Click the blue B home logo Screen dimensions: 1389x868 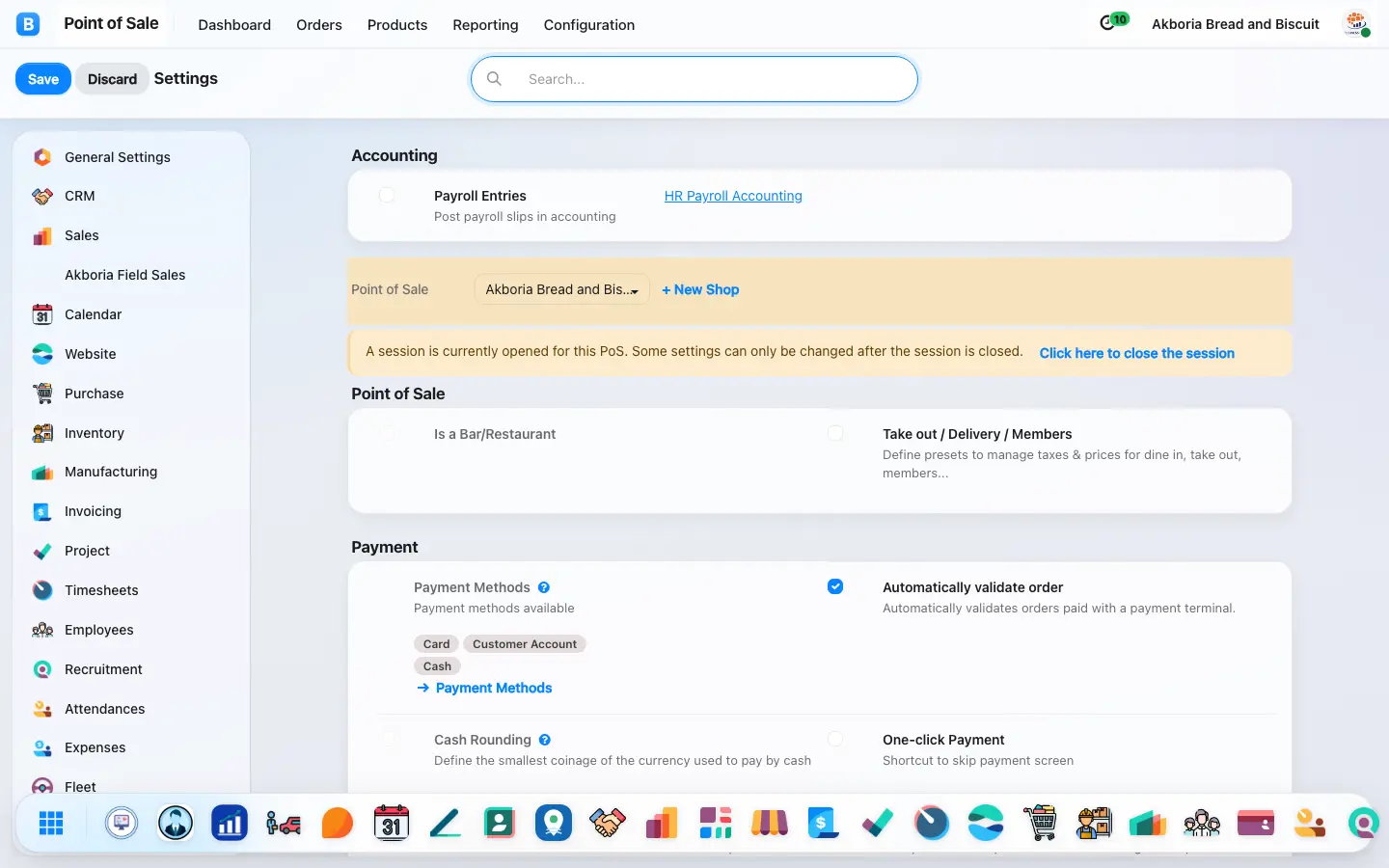tap(28, 24)
